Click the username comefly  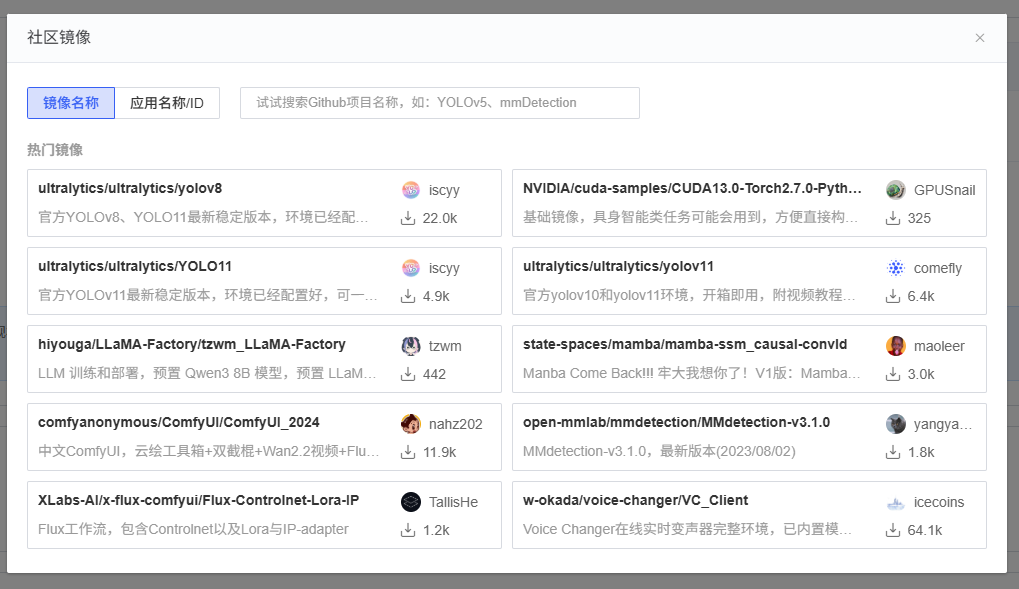point(938,268)
